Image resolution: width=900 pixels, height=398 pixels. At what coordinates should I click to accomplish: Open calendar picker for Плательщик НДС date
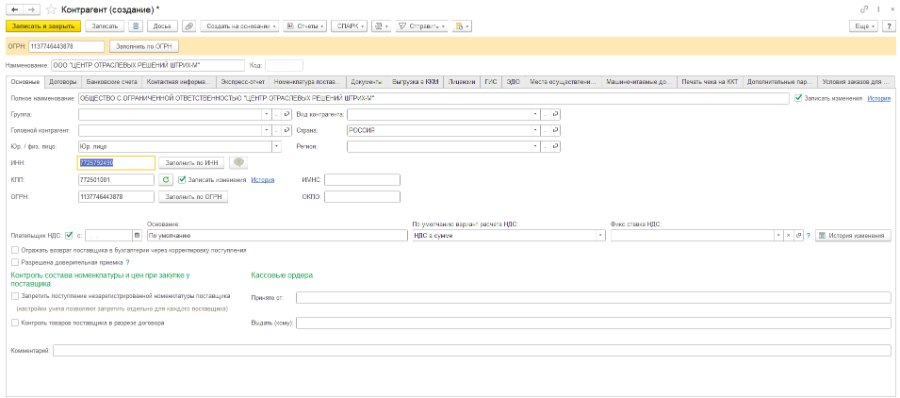pos(137,235)
